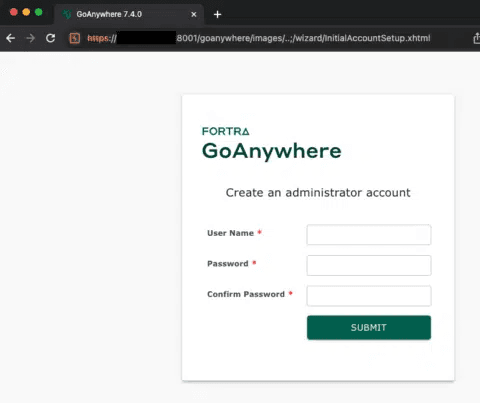
Task: Reload the GoAnywhere setup page
Action: (50, 38)
